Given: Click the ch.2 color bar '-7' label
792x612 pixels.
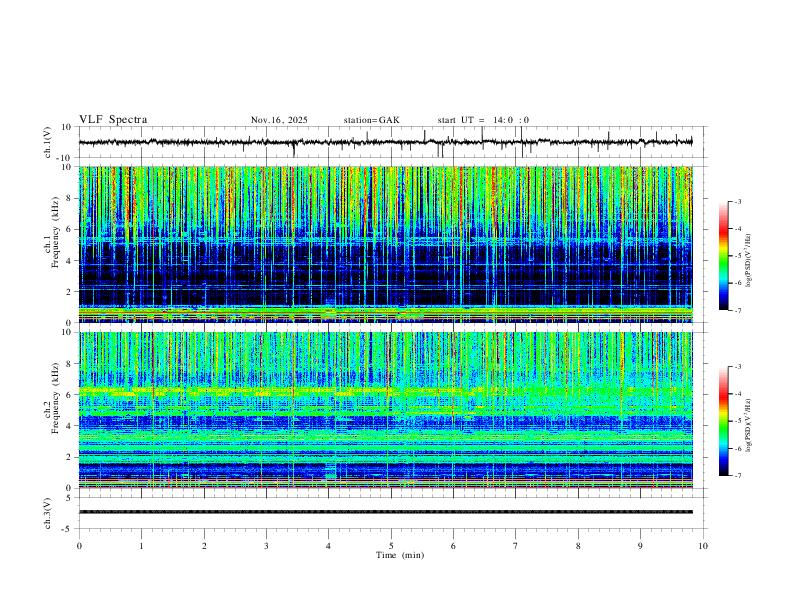Looking at the screenshot, I should click(x=737, y=476).
